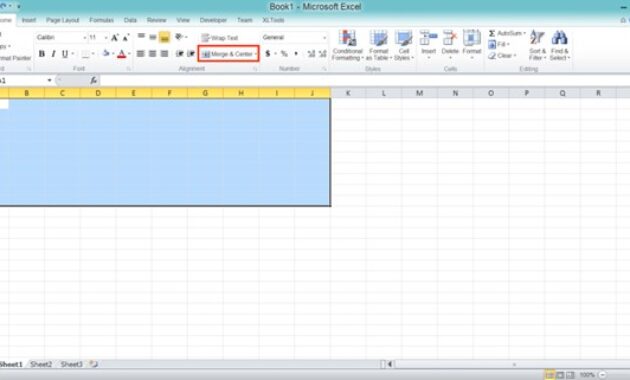This screenshot has width=630, height=380.
Task: Apply percent style format
Action: 284,53
